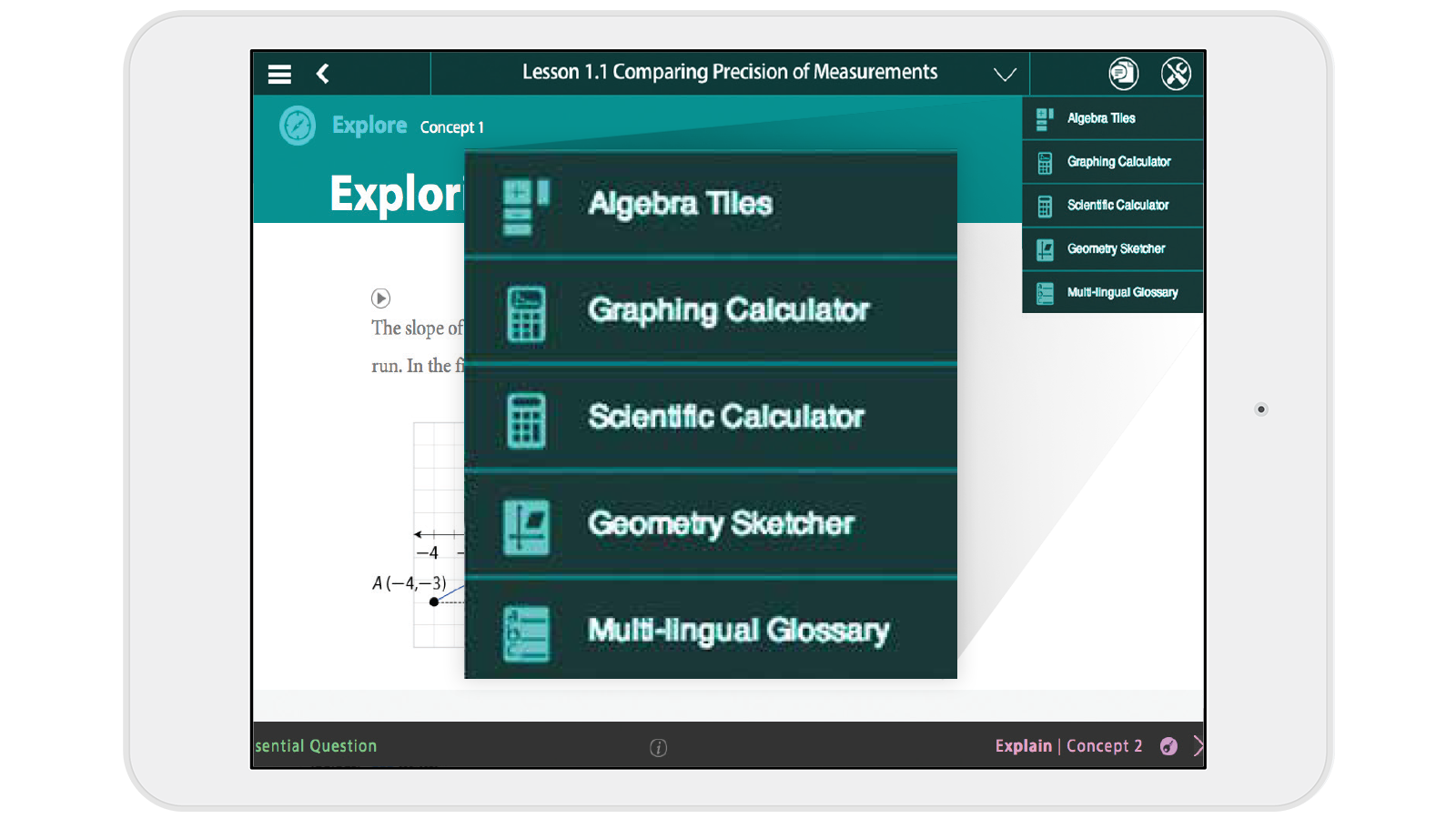Image resolution: width=1456 pixels, height=819 pixels.
Task: Click the info icon in the bottom bar
Action: click(658, 746)
